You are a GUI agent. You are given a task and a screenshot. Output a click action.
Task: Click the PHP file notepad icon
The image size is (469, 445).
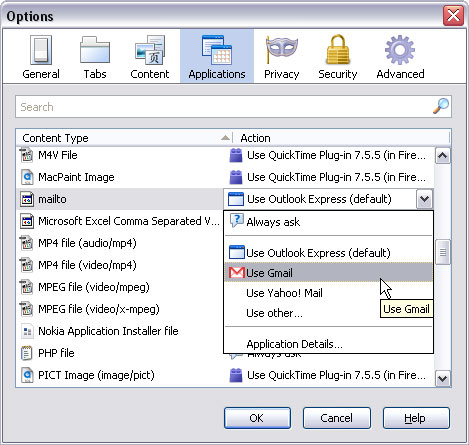[27, 353]
